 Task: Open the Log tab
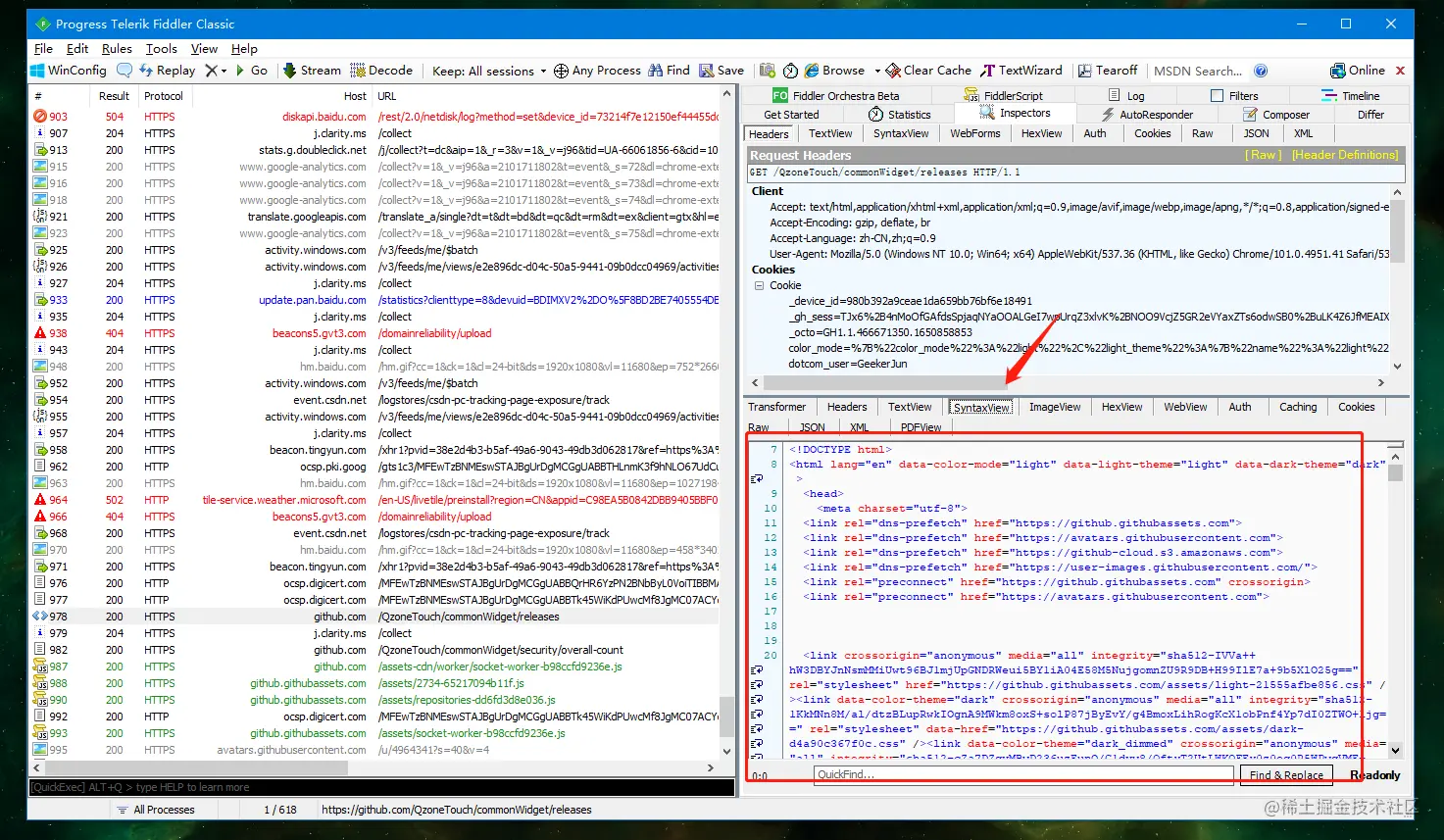coord(1125,95)
